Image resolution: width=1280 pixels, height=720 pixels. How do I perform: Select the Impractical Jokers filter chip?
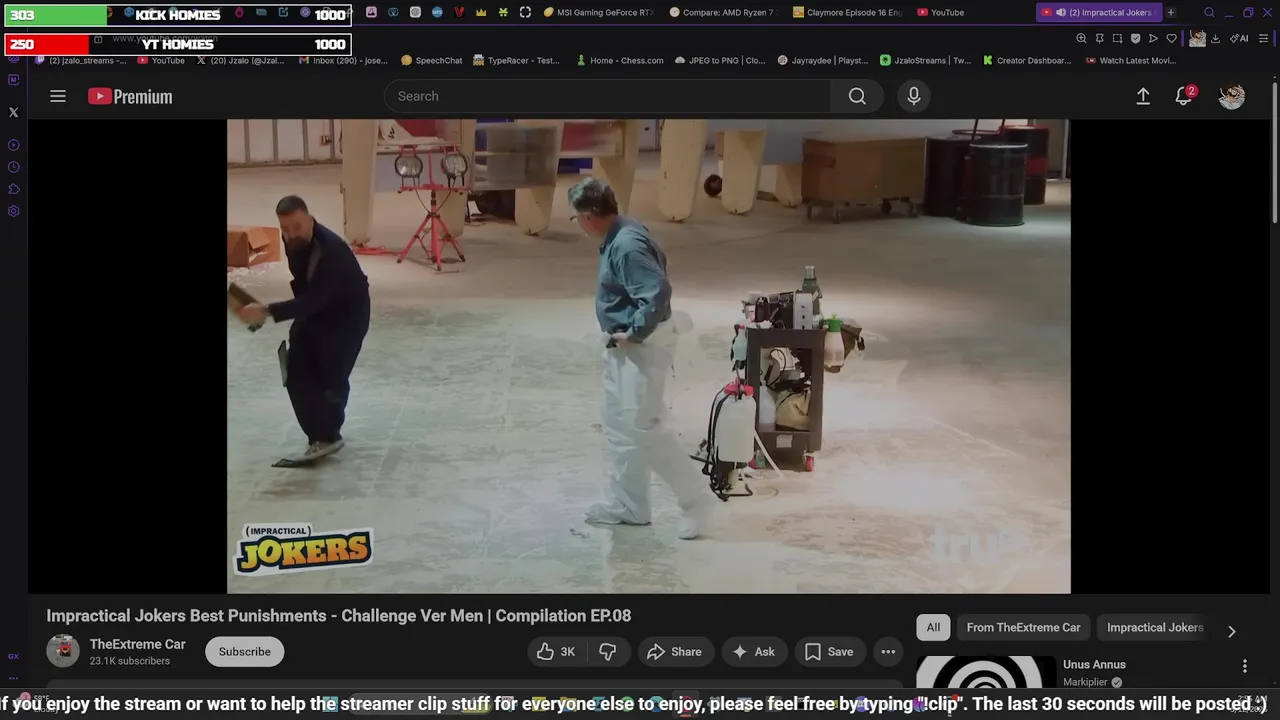click(1155, 627)
